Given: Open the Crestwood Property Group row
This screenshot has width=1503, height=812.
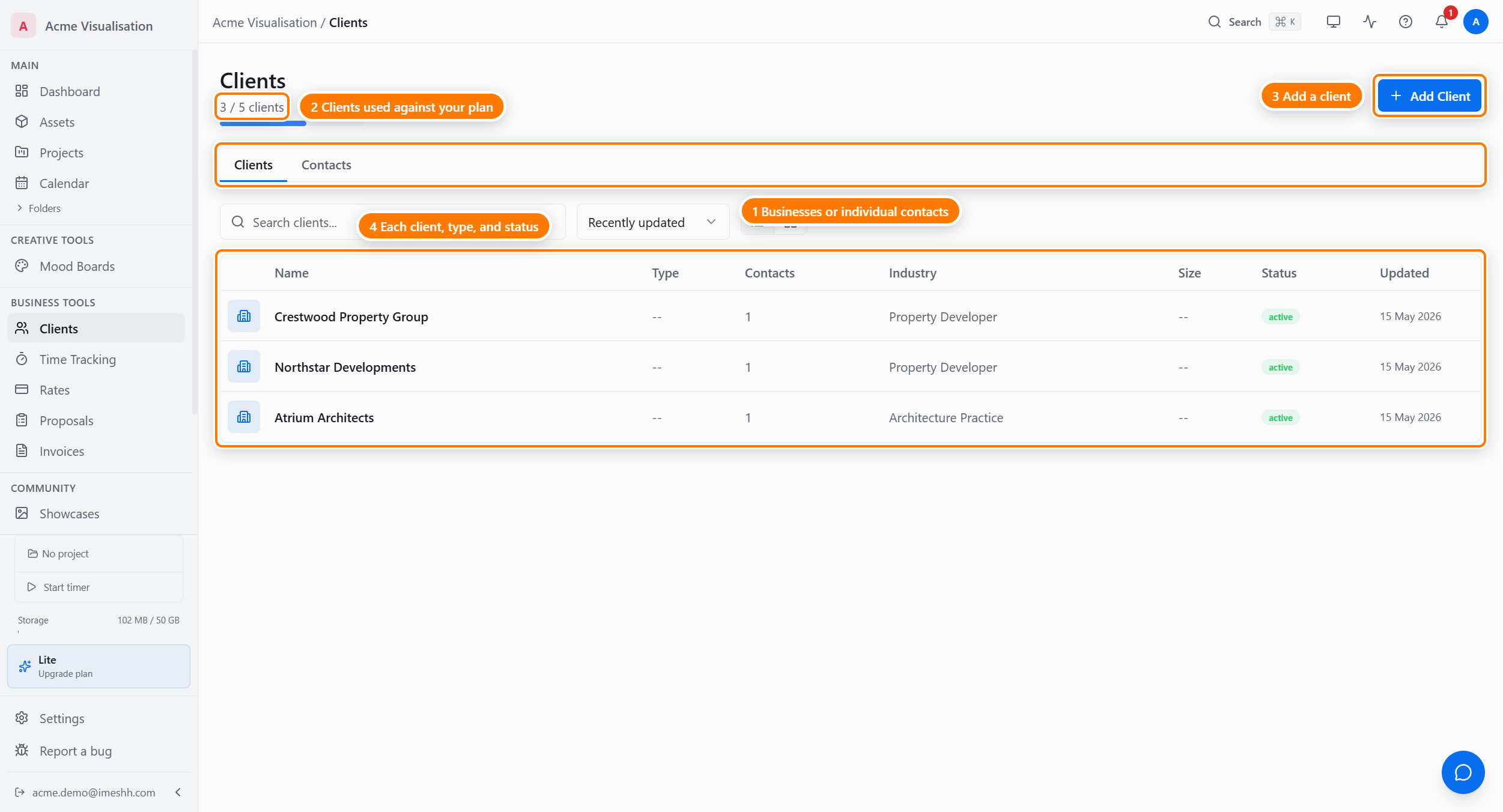Looking at the screenshot, I should 850,317.
